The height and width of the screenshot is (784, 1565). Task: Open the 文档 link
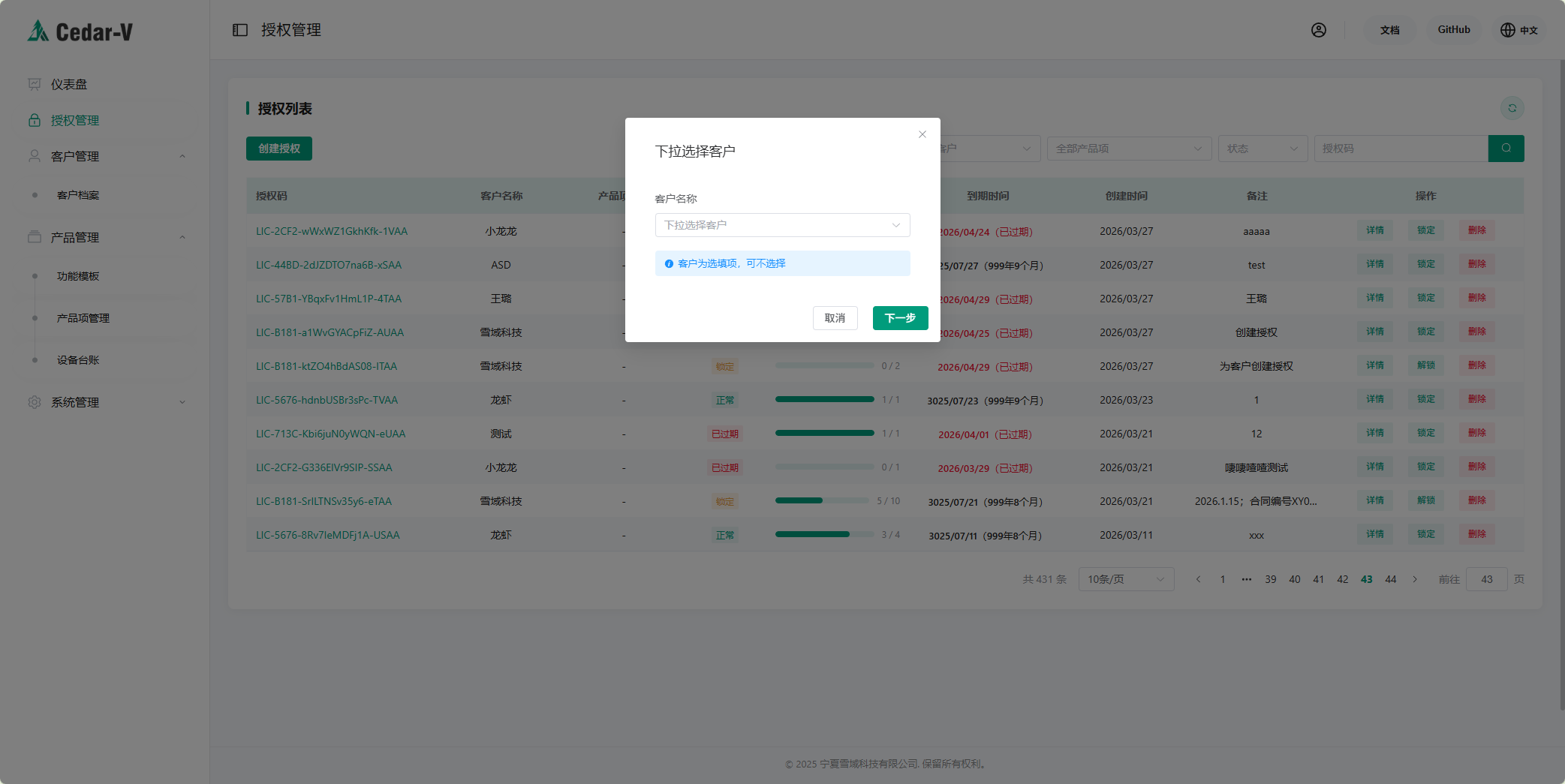click(1390, 30)
